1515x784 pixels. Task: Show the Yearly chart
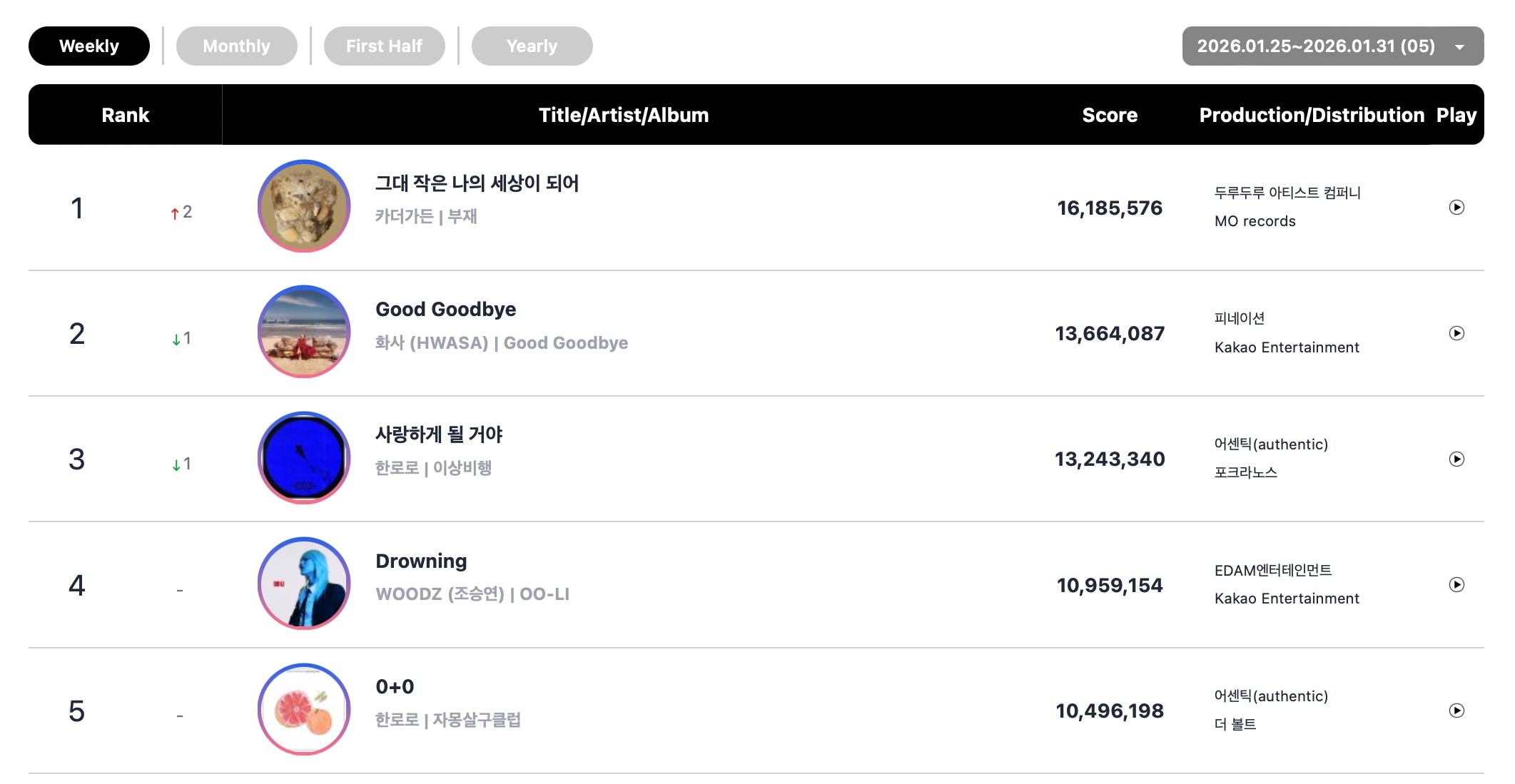[532, 46]
